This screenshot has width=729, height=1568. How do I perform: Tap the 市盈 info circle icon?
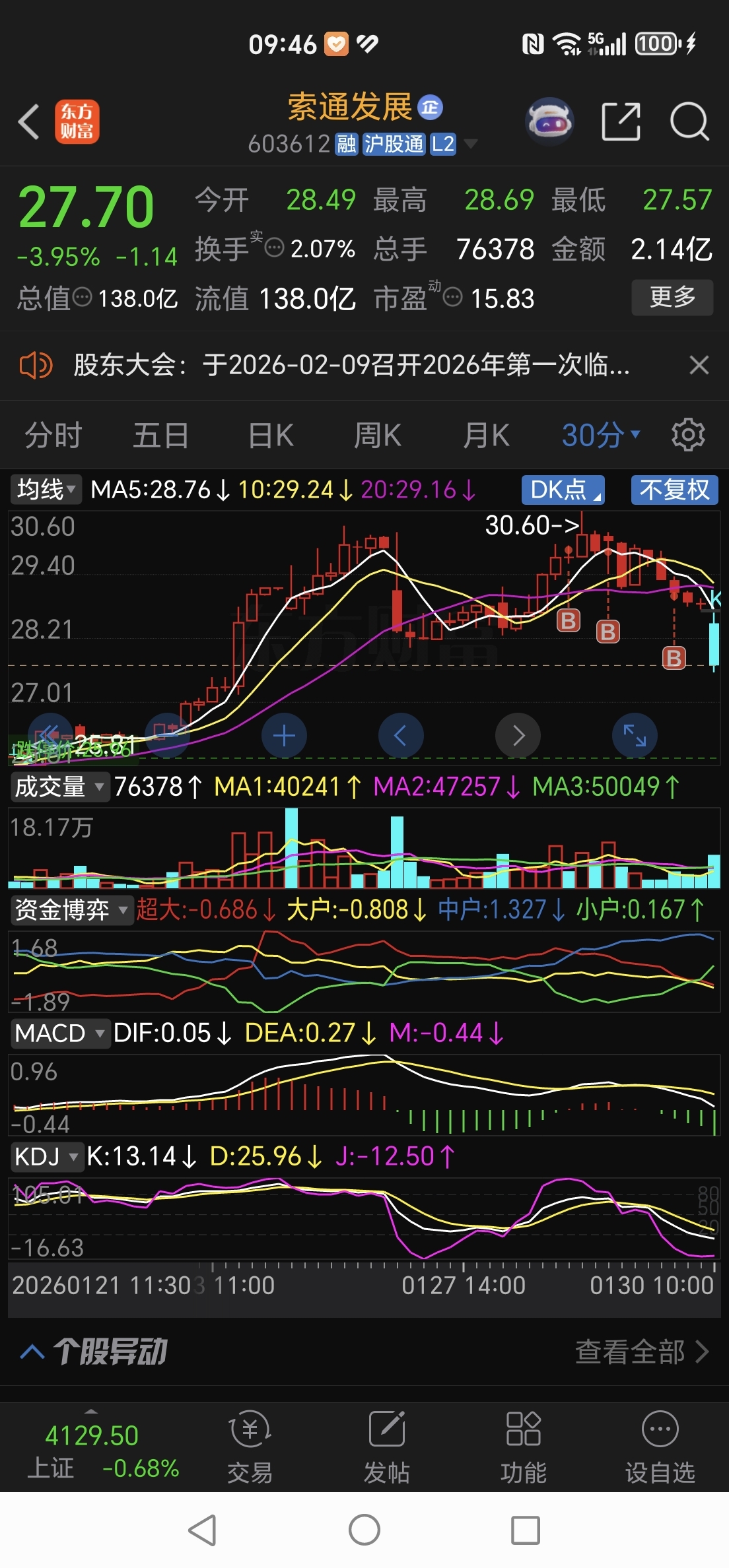click(x=452, y=298)
